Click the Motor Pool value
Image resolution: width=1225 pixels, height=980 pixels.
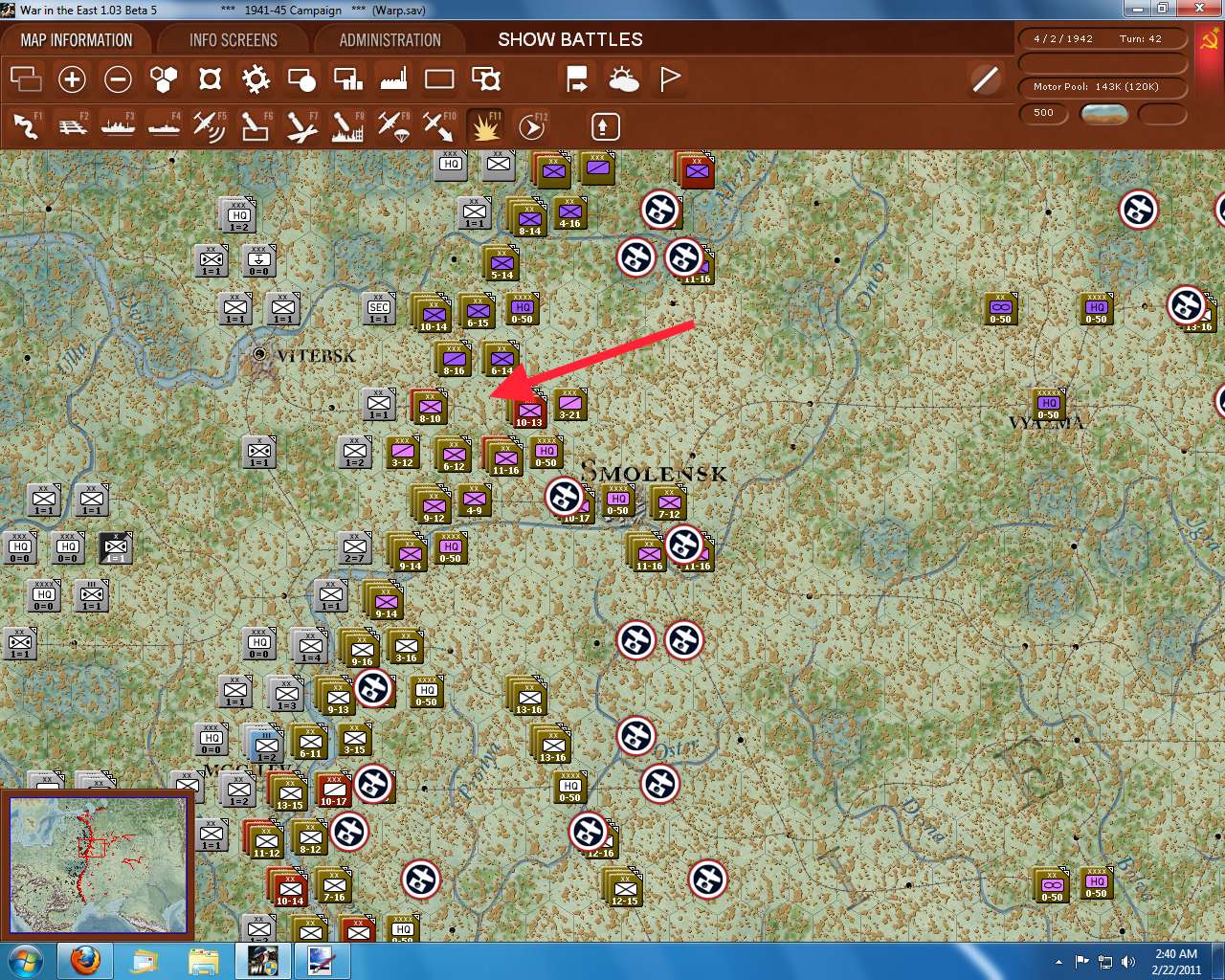point(1096,87)
